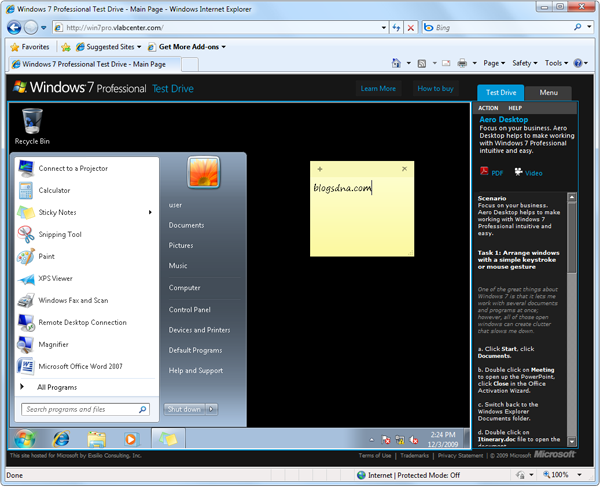Viewport: 600px width, 487px height.
Task: Click Add to Favorites Bar star icon
Action: (x=66, y=47)
